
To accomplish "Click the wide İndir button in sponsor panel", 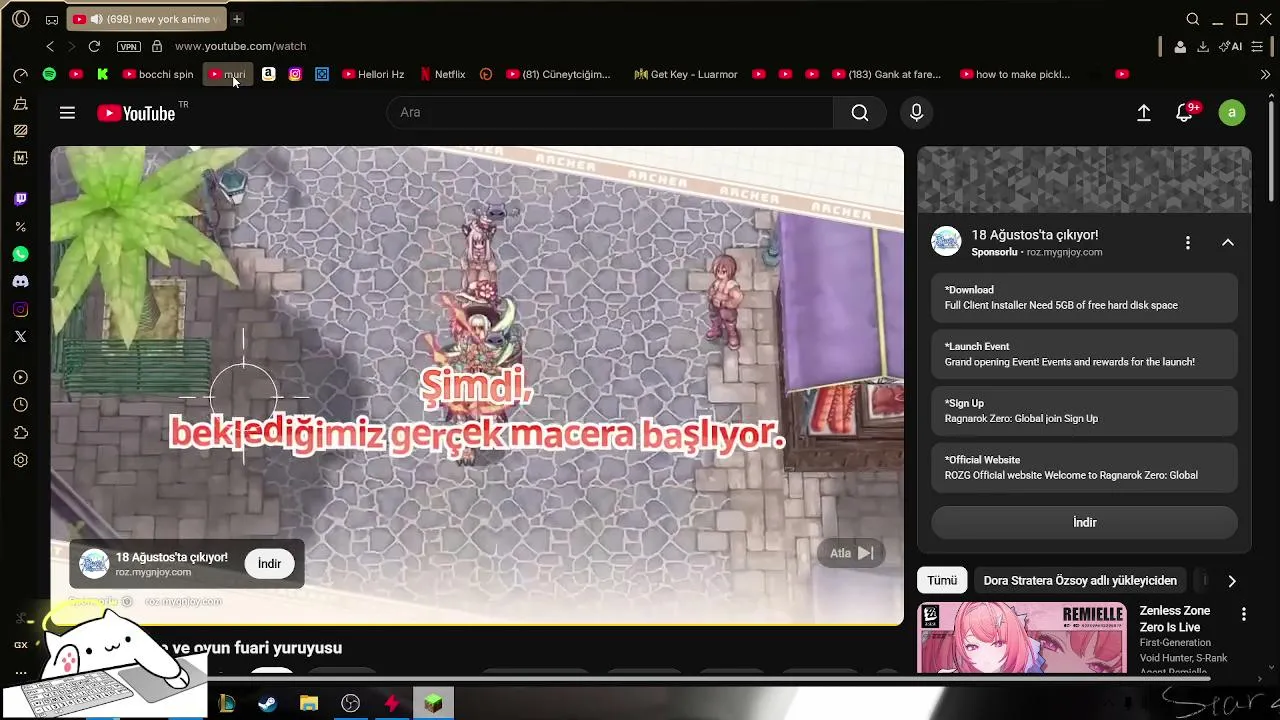I will (1084, 522).
